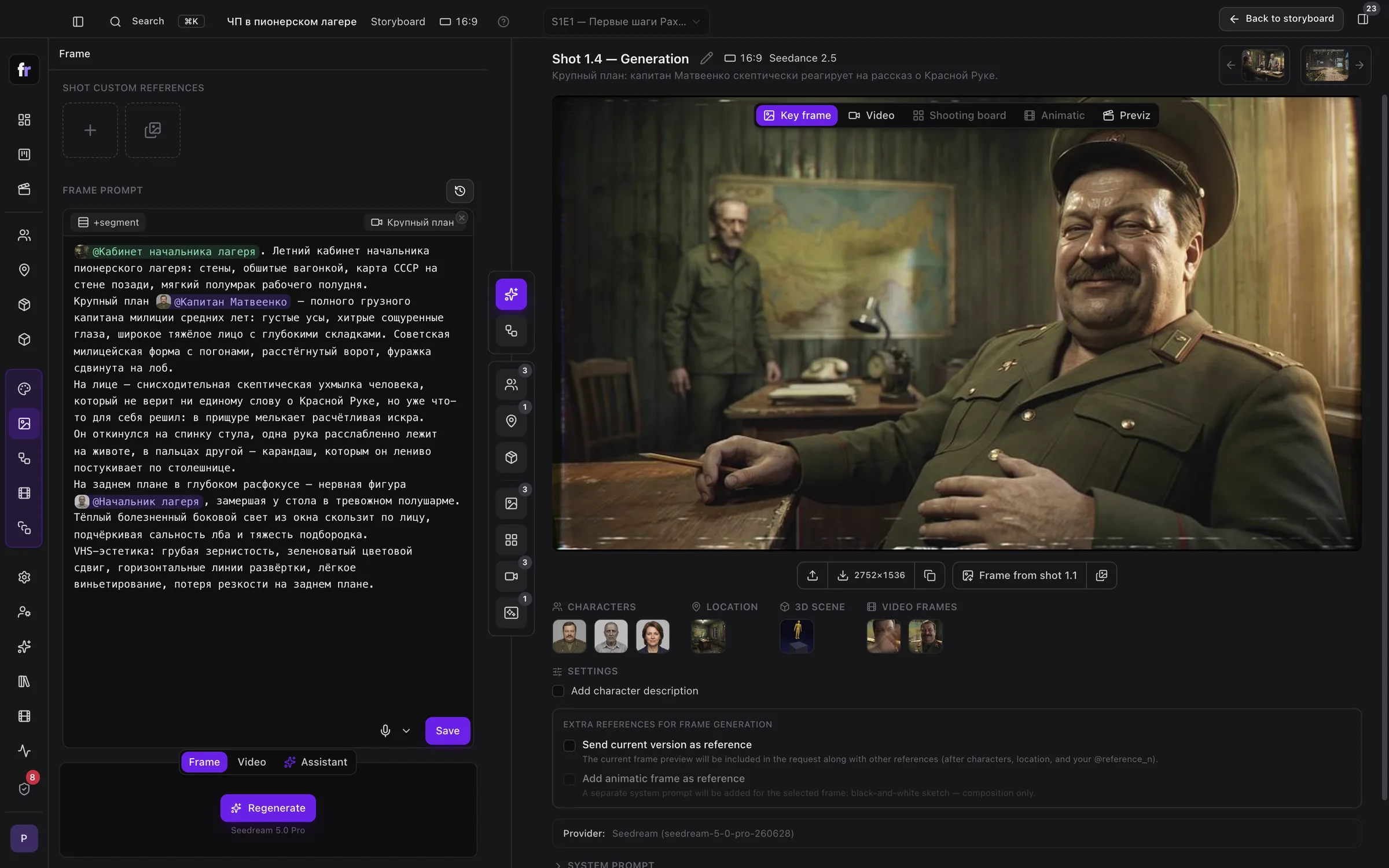
Task: Copy frame using the duplicate icon
Action: pyautogui.click(x=929, y=575)
